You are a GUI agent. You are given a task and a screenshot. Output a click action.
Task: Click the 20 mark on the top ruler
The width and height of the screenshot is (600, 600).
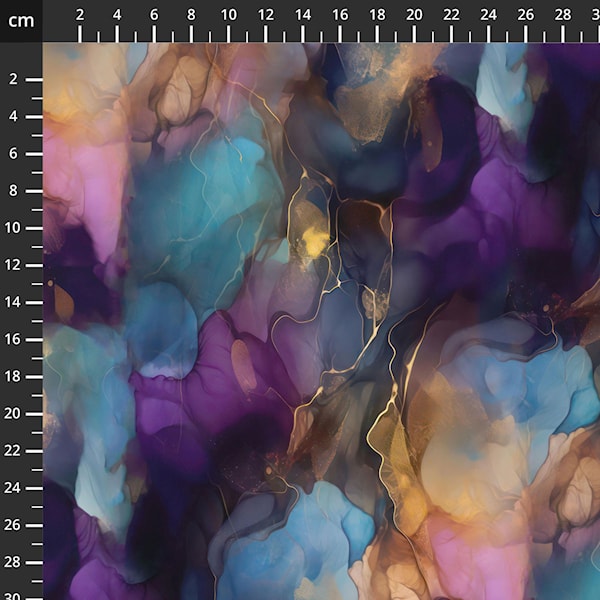pyautogui.click(x=414, y=15)
